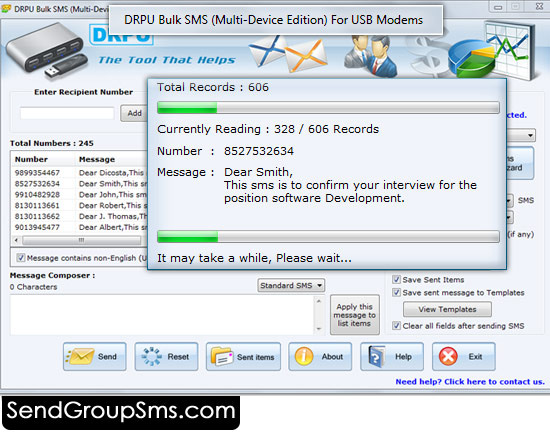Expand the dropdown beside the SMS label
Screen dimensions: 550x435
pos(510,201)
